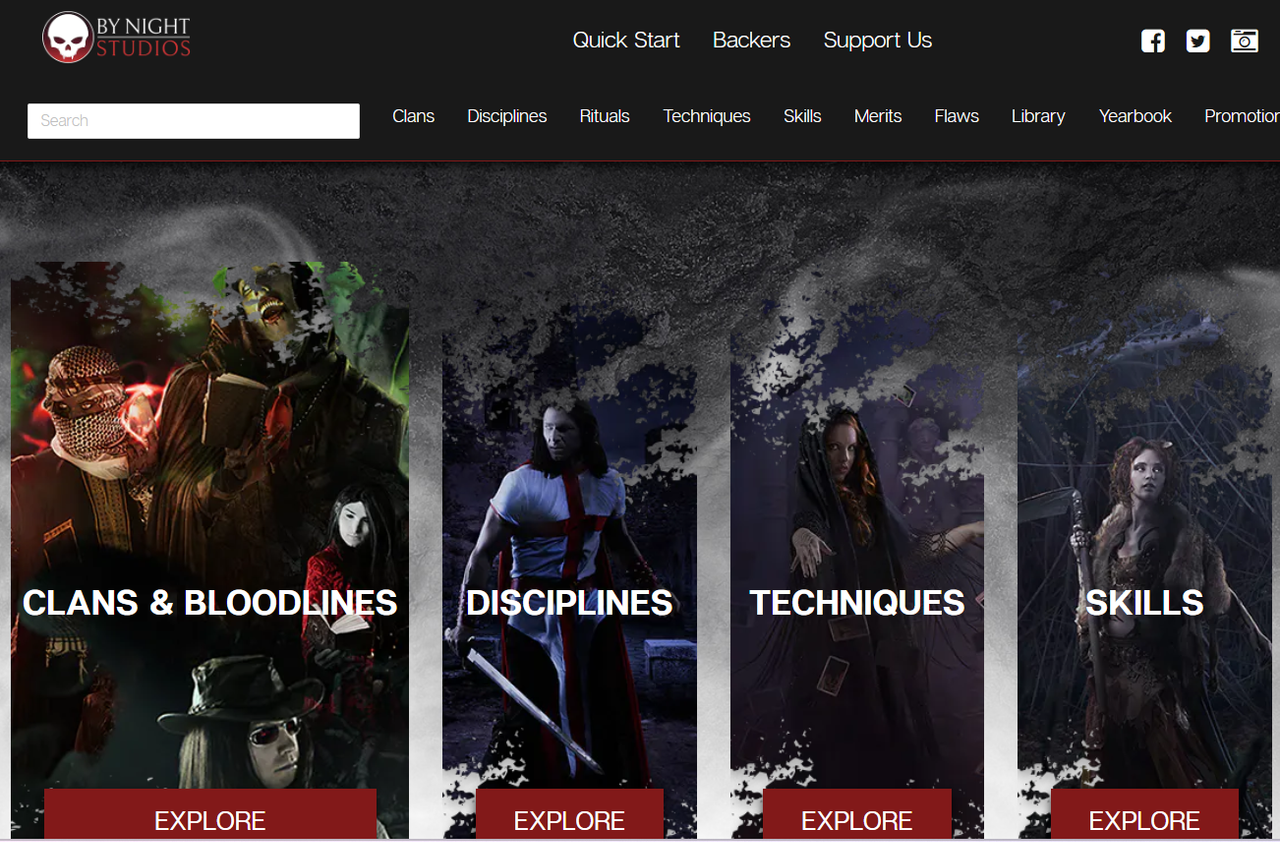Open the Rituals menu item

[605, 117]
